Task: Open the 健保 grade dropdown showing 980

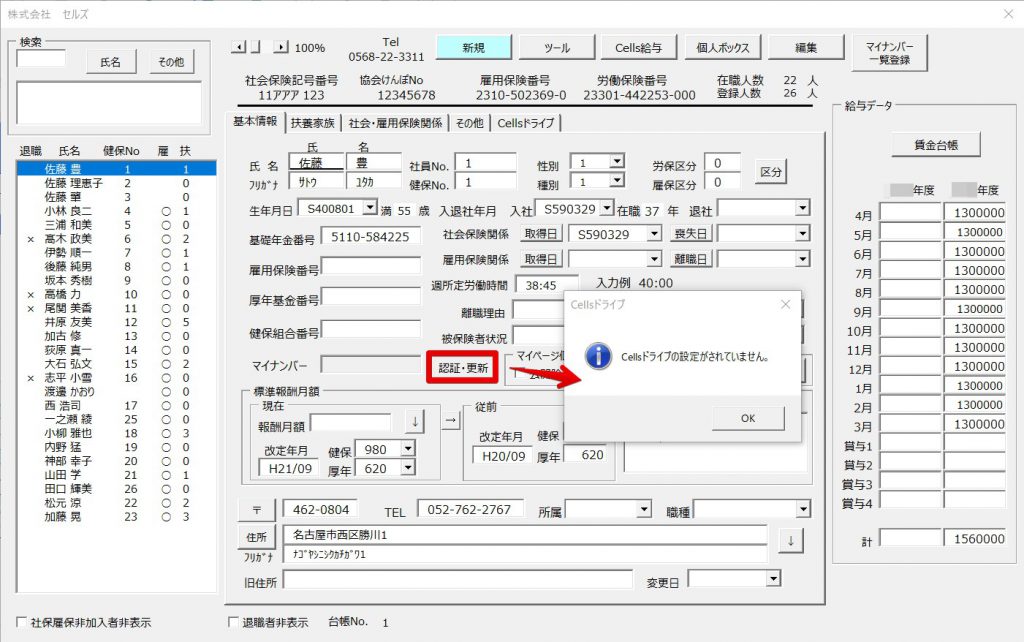Action: (x=408, y=449)
